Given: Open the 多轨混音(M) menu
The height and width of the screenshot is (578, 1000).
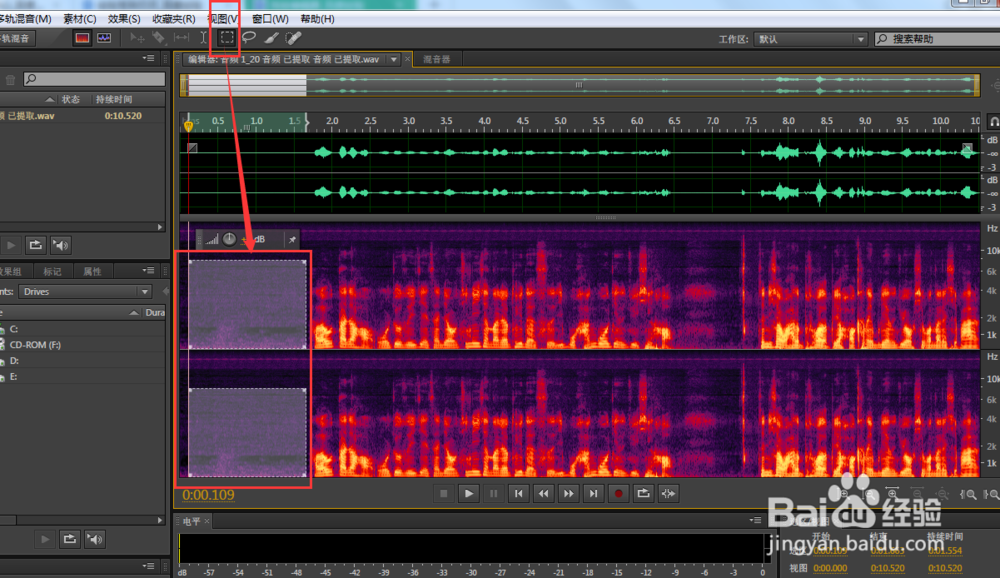Looking at the screenshot, I should click(26, 19).
